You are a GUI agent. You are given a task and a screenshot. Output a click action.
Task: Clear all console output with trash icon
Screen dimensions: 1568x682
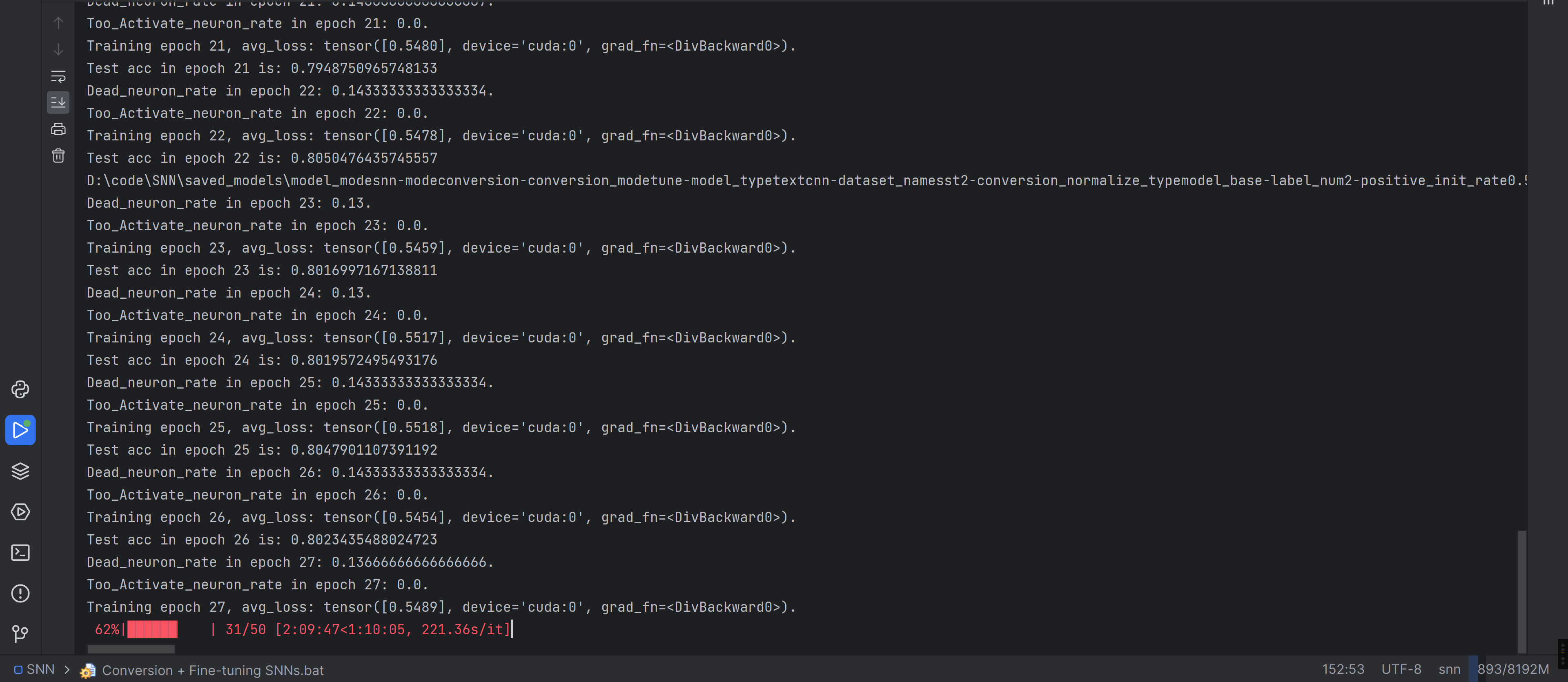point(58,156)
